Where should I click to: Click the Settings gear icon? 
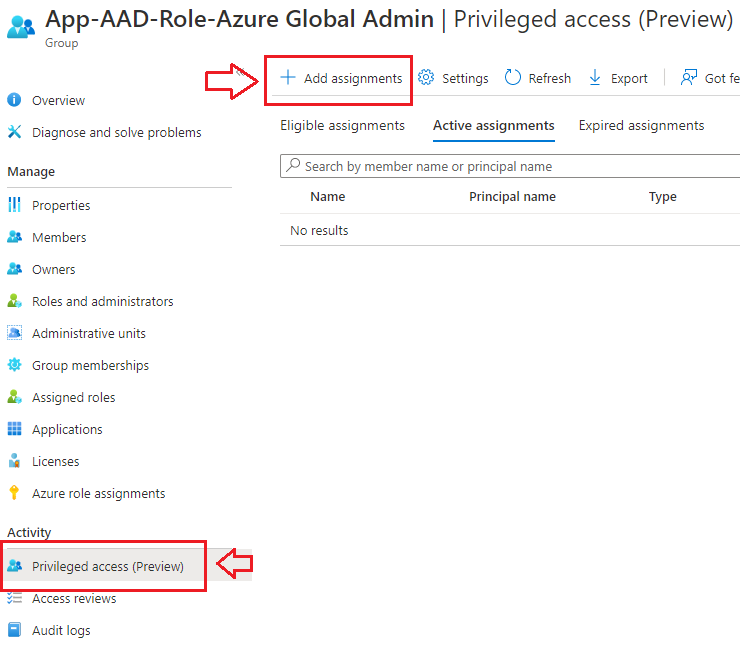pos(426,77)
